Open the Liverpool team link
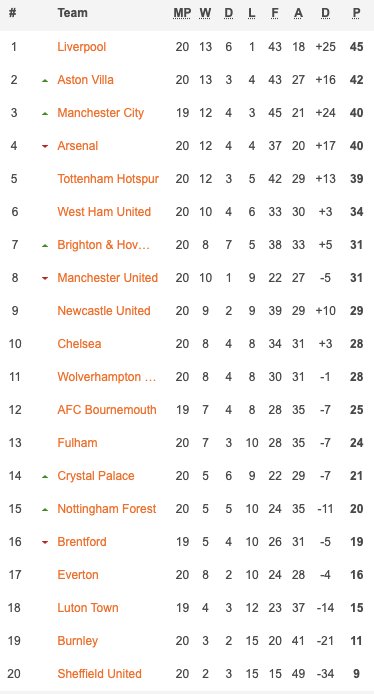This screenshot has height=694, width=374. (x=81, y=47)
